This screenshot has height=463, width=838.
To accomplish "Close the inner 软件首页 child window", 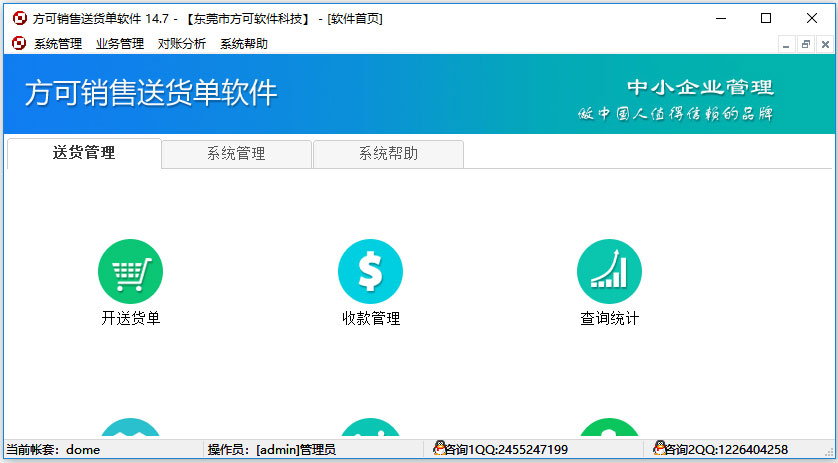I will point(825,45).
